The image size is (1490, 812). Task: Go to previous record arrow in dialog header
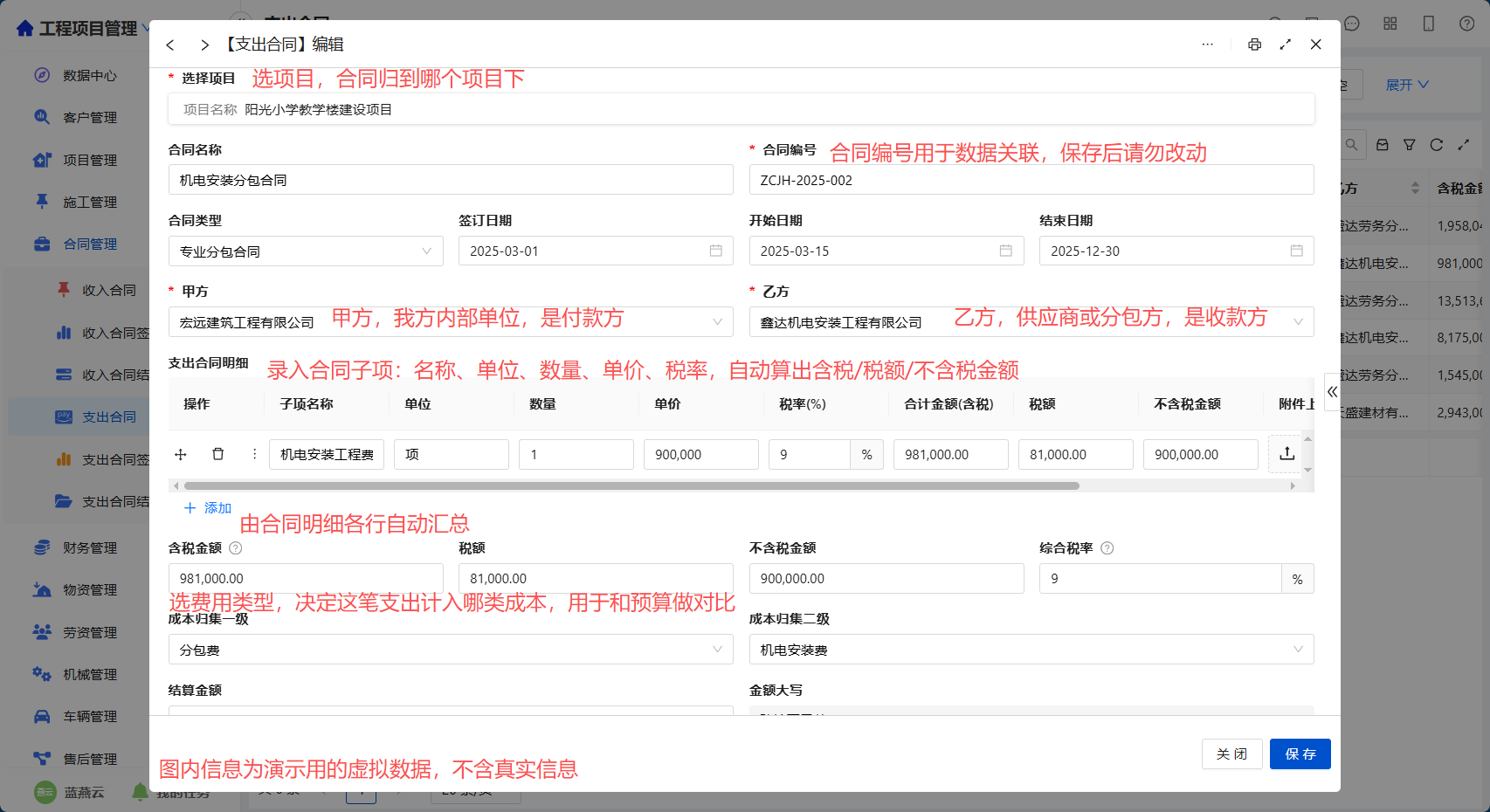tap(170, 45)
